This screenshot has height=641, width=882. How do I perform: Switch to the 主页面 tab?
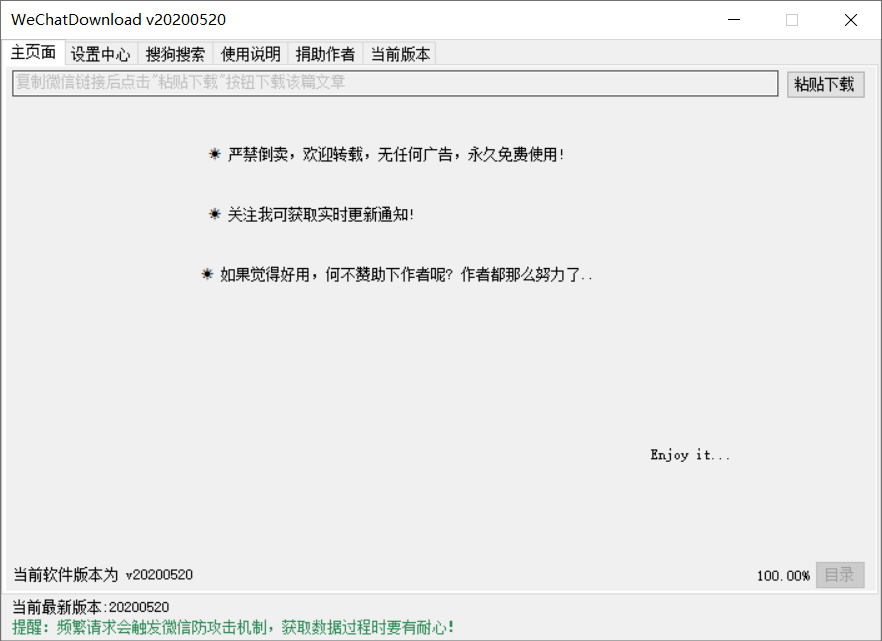tap(33, 52)
